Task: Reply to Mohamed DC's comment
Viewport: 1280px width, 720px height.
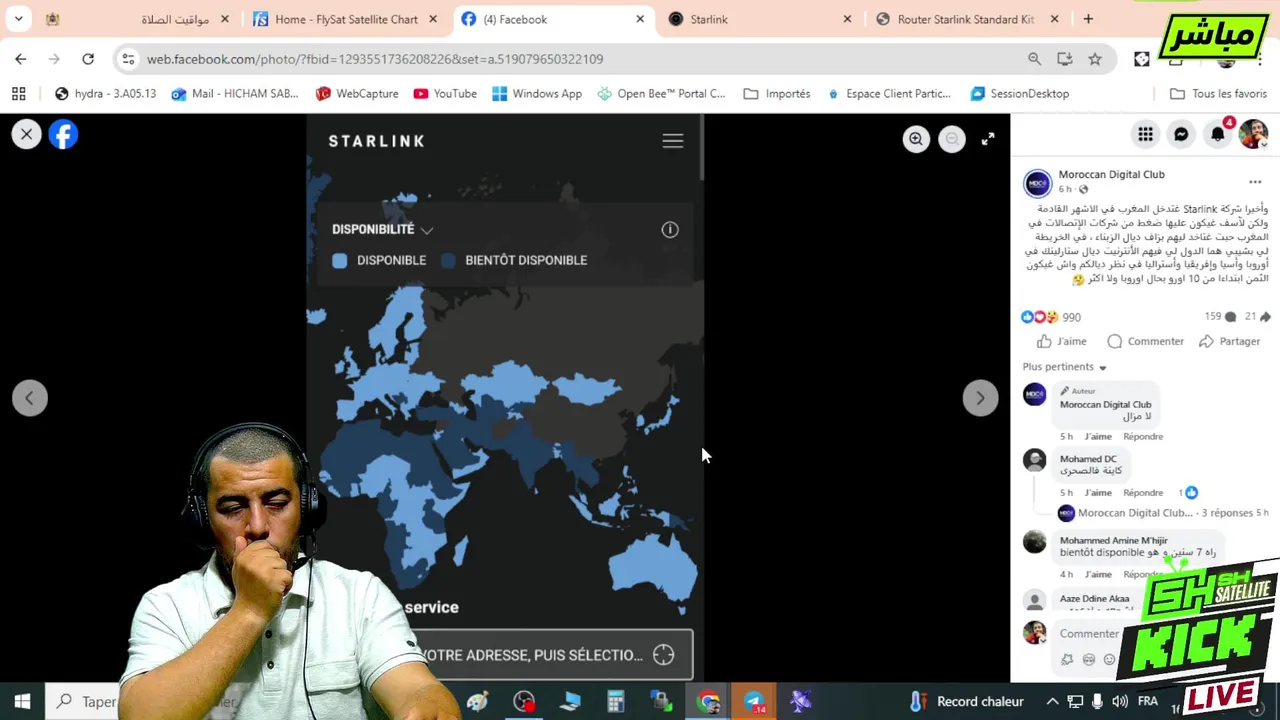Action: [x=1143, y=492]
